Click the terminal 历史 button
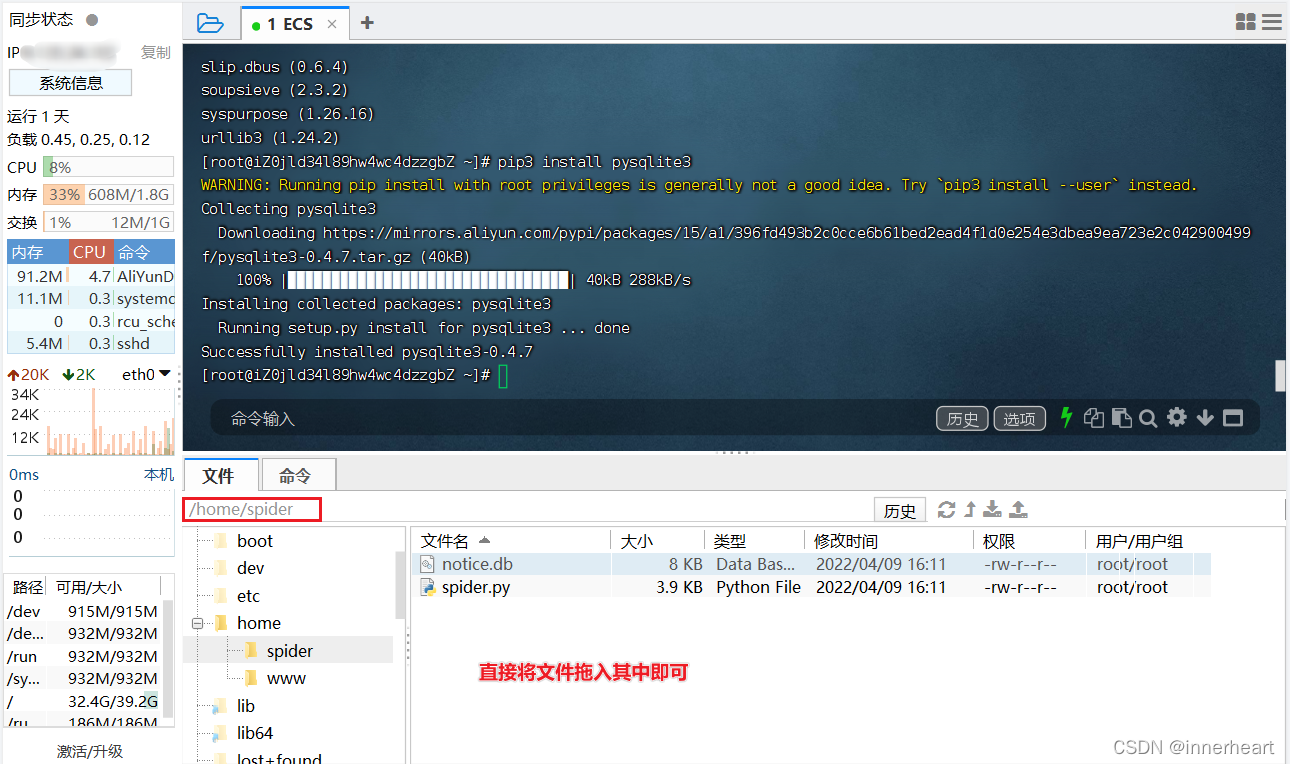The image size is (1290, 764). pyautogui.click(x=962, y=419)
